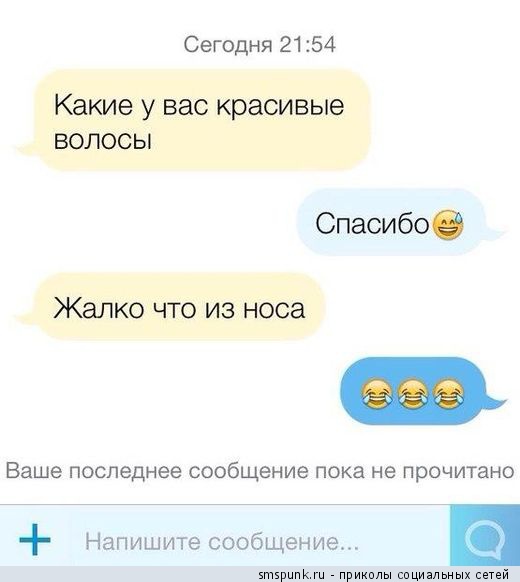The width and height of the screenshot is (520, 582).
Task: Select the 'Жалко что из носа' message bubble
Action: [x=171, y=307]
